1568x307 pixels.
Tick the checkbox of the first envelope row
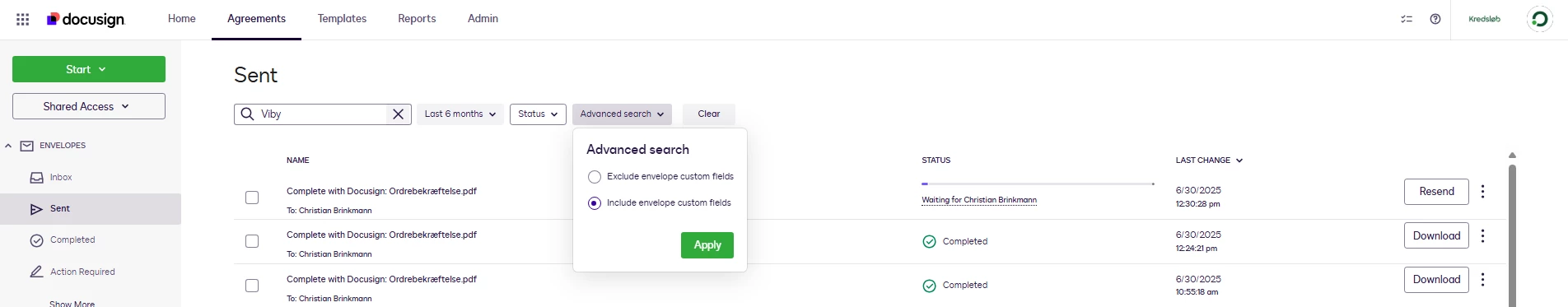click(x=252, y=198)
